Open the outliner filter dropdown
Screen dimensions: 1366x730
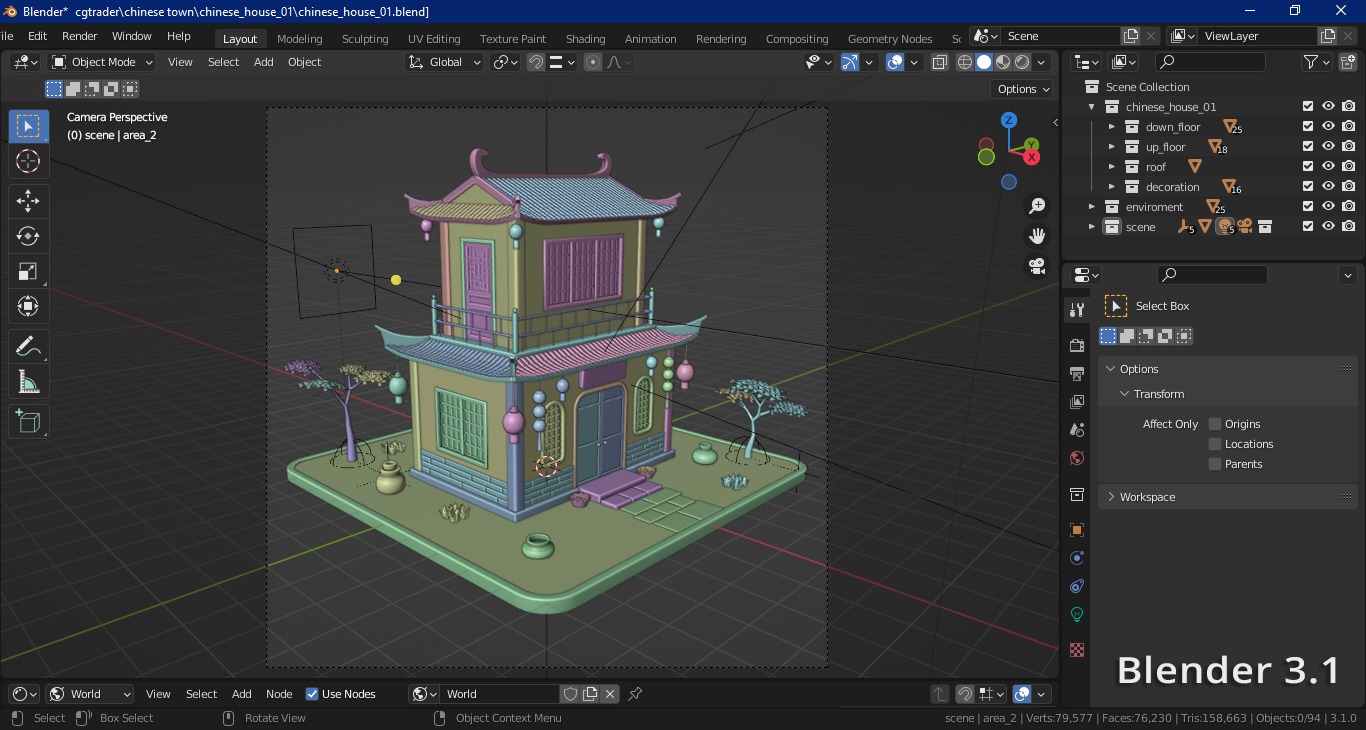1317,62
